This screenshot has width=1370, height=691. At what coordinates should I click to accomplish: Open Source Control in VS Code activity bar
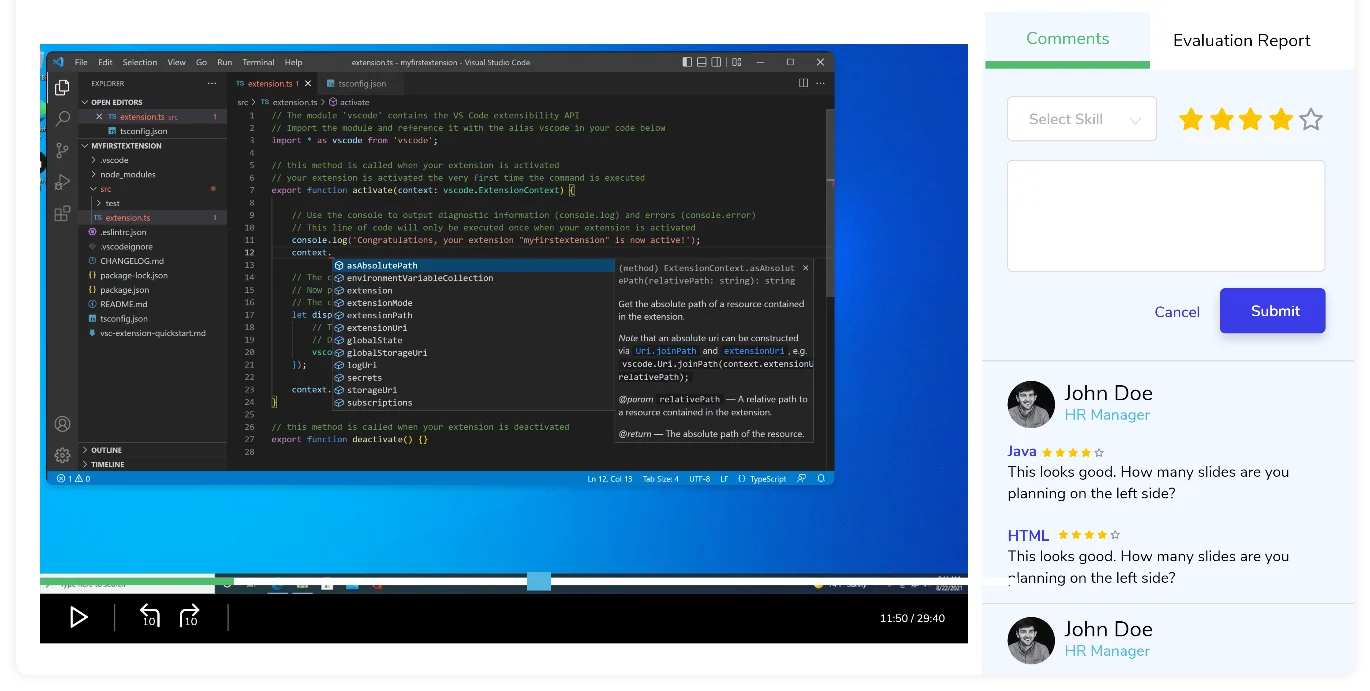click(x=62, y=150)
